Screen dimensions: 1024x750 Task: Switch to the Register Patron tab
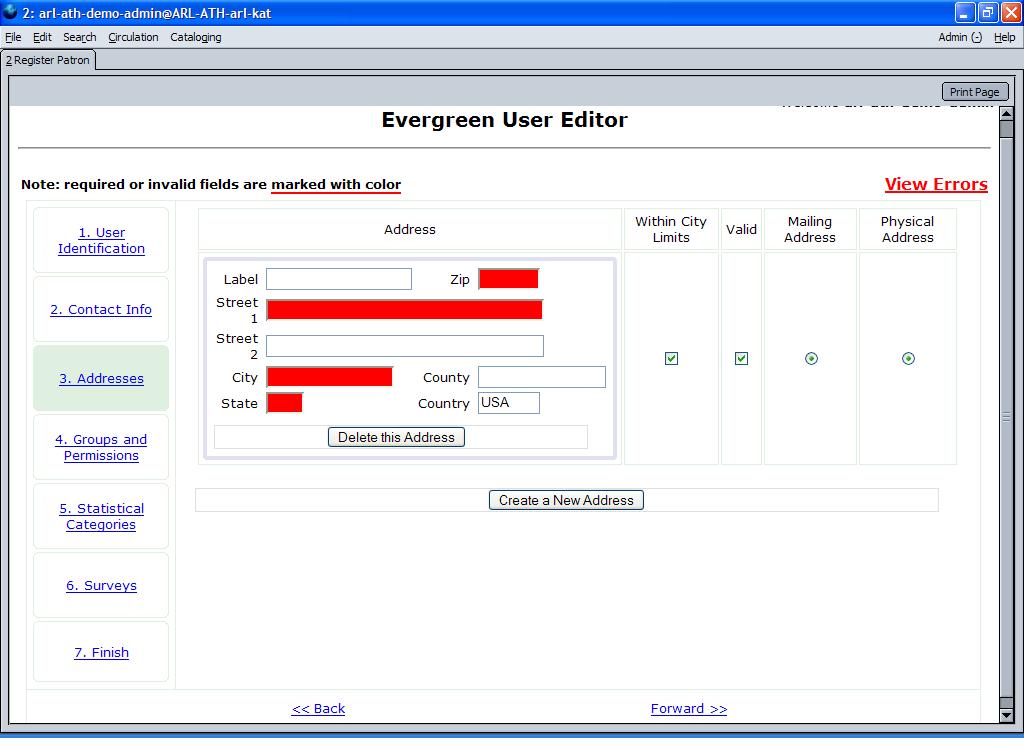48,60
